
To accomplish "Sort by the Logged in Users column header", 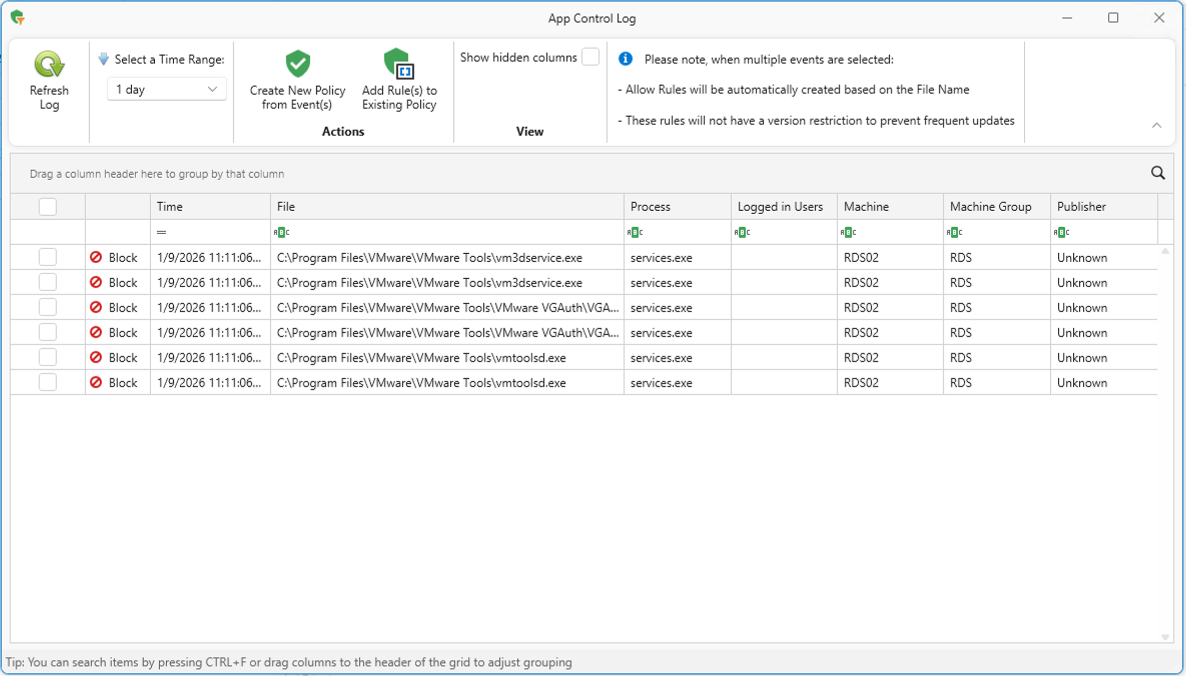I will pyautogui.click(x=780, y=207).
